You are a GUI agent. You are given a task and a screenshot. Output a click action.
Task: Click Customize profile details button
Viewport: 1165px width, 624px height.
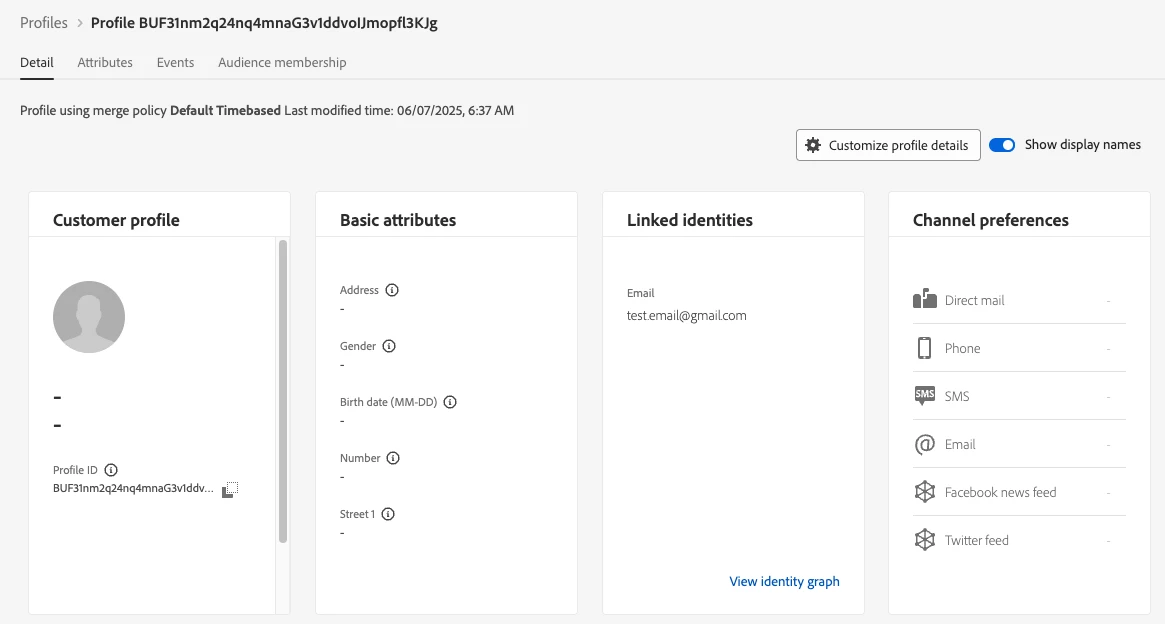tap(888, 145)
